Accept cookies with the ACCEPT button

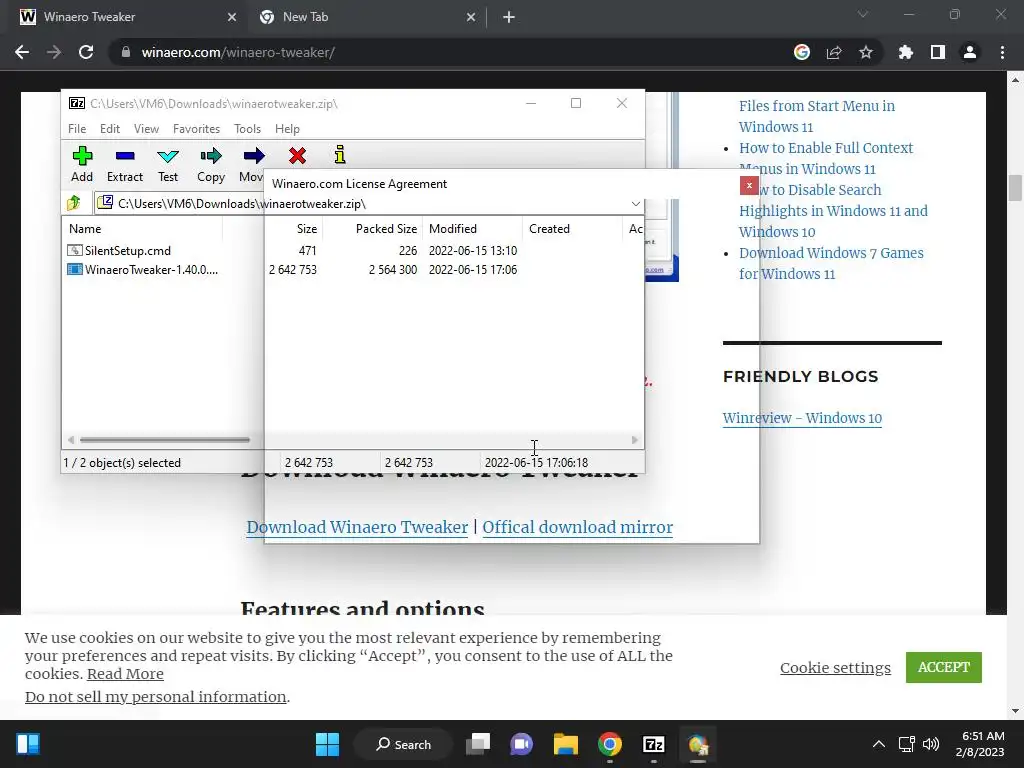944,667
